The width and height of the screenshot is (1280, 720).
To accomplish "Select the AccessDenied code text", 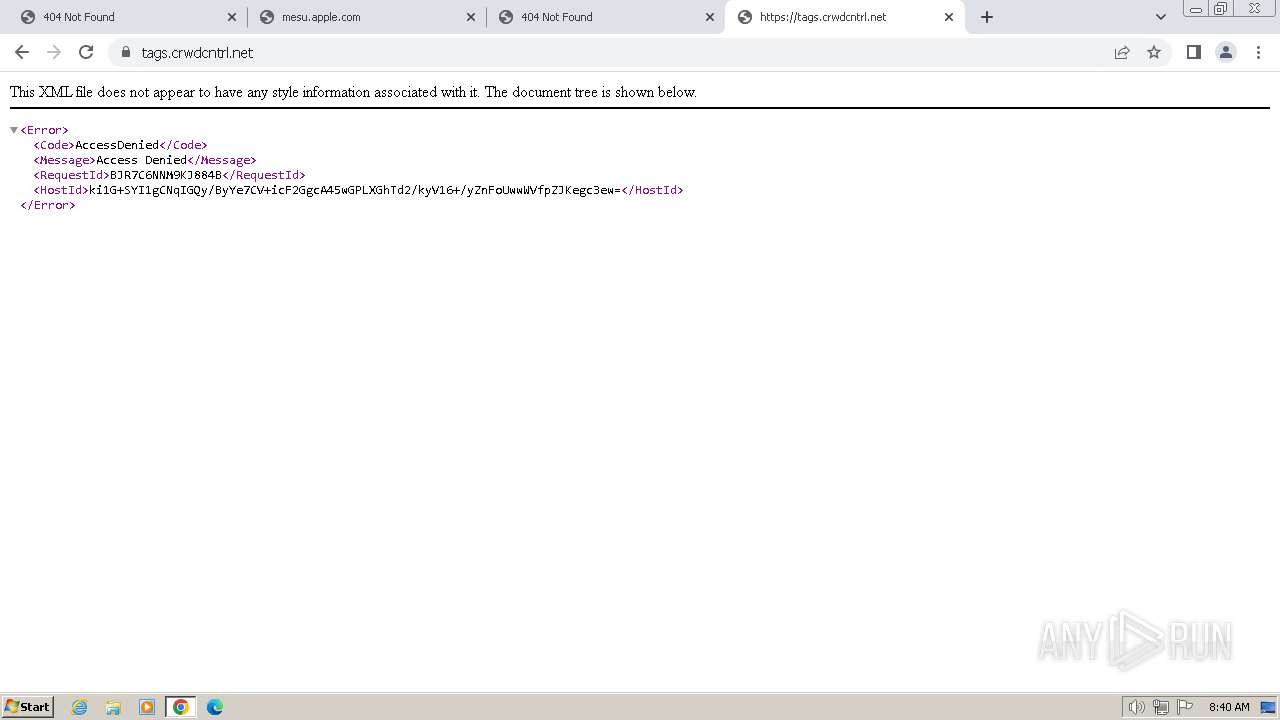I will coord(117,145).
